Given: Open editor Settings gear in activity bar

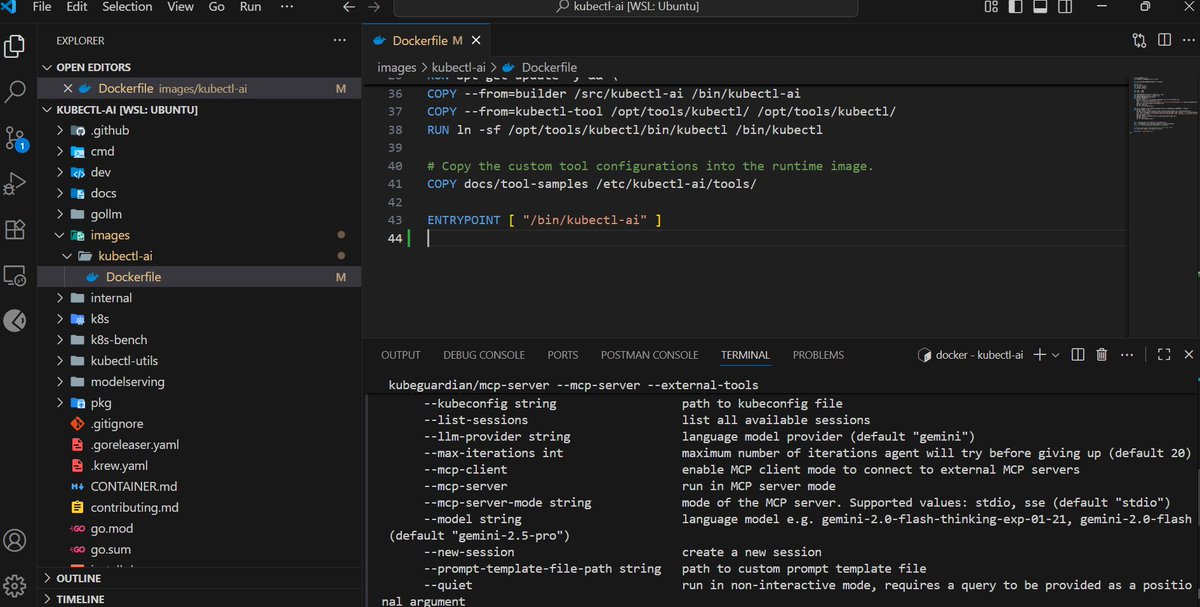Looking at the screenshot, I should pos(15,585).
